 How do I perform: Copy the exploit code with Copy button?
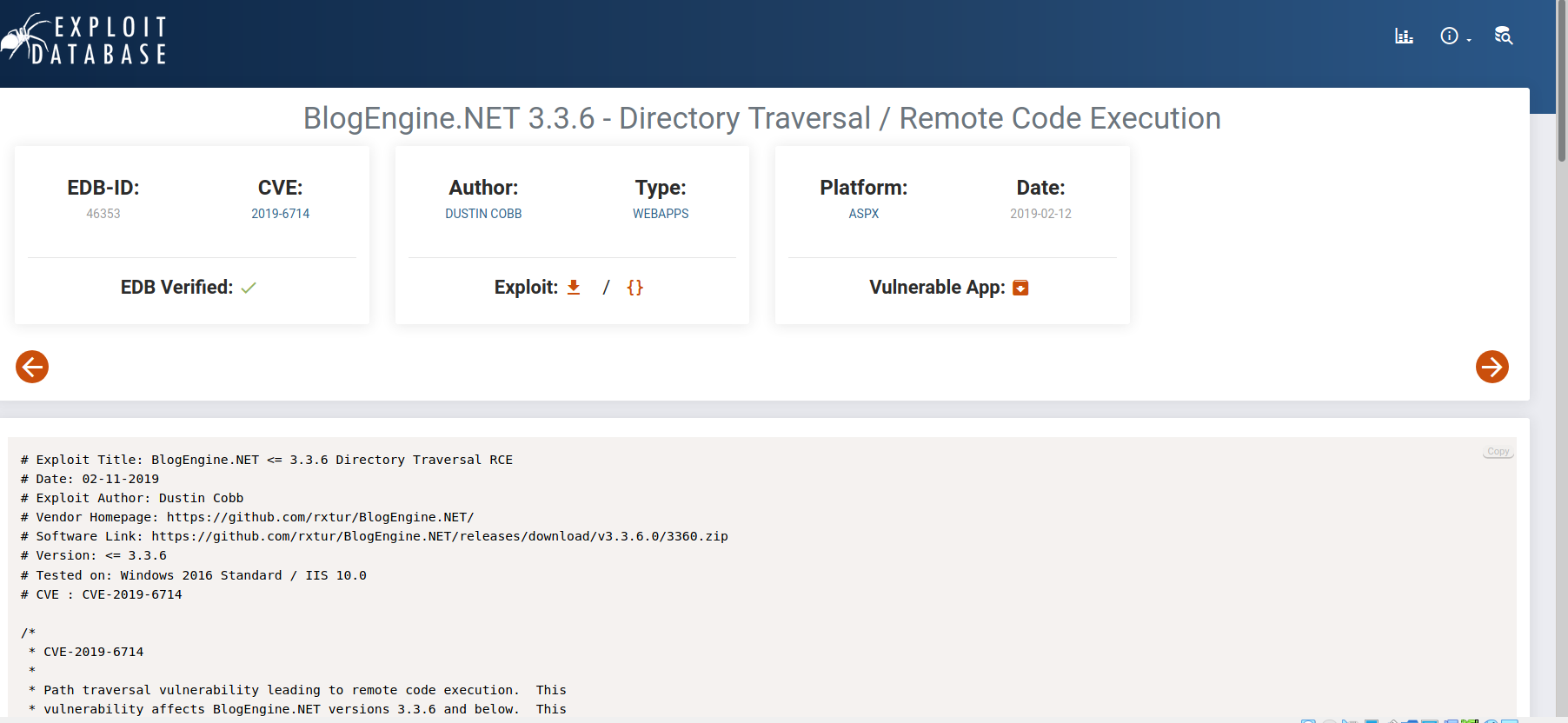tap(1498, 452)
